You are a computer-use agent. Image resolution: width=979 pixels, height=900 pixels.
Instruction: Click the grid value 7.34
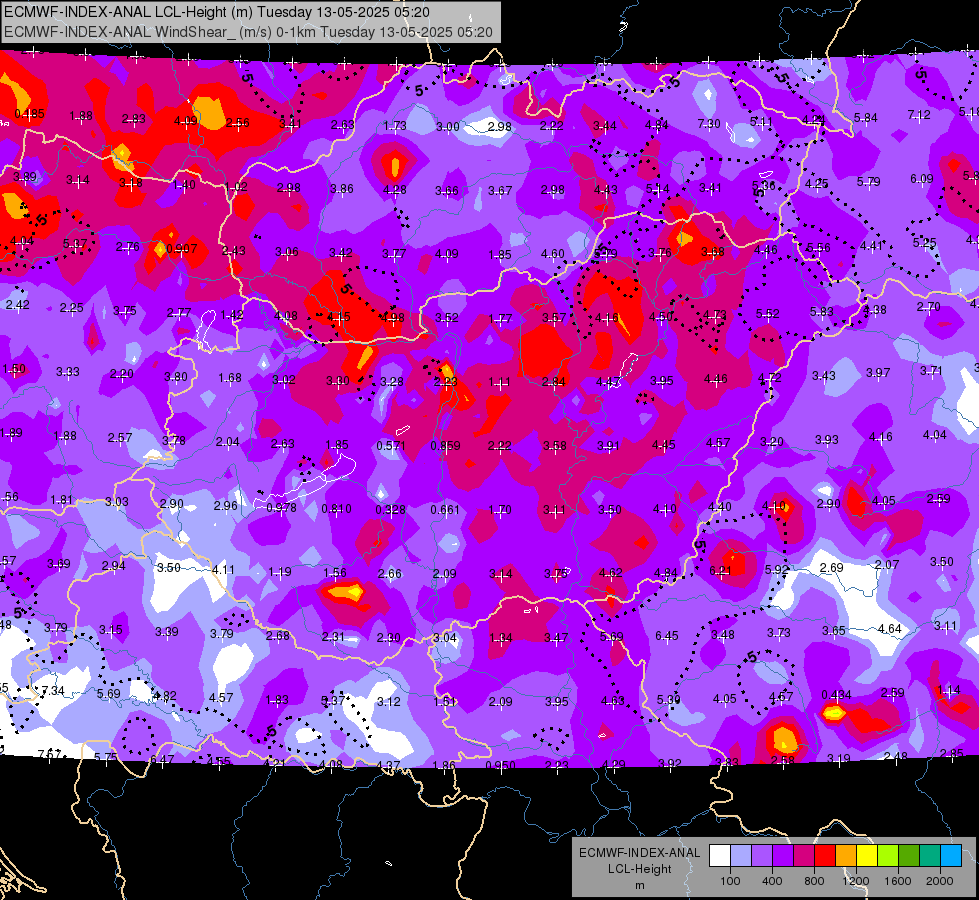pyautogui.click(x=53, y=691)
